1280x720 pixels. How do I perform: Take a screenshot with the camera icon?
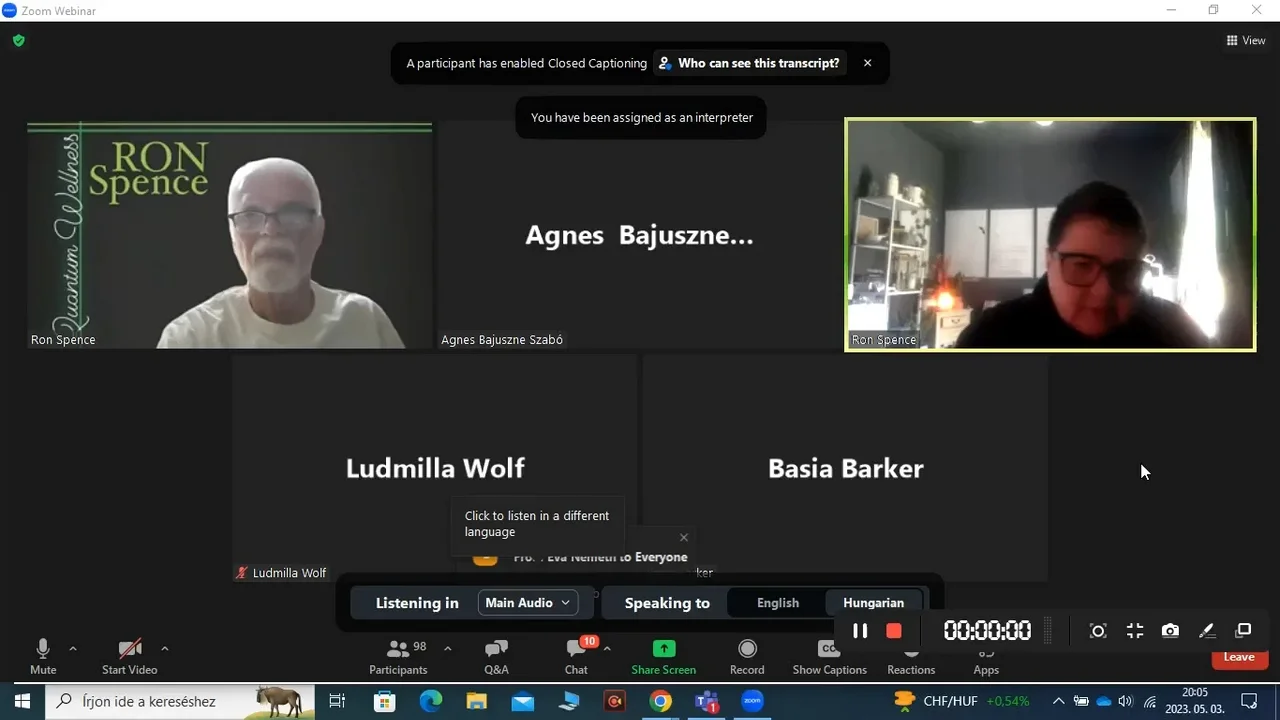1170,631
